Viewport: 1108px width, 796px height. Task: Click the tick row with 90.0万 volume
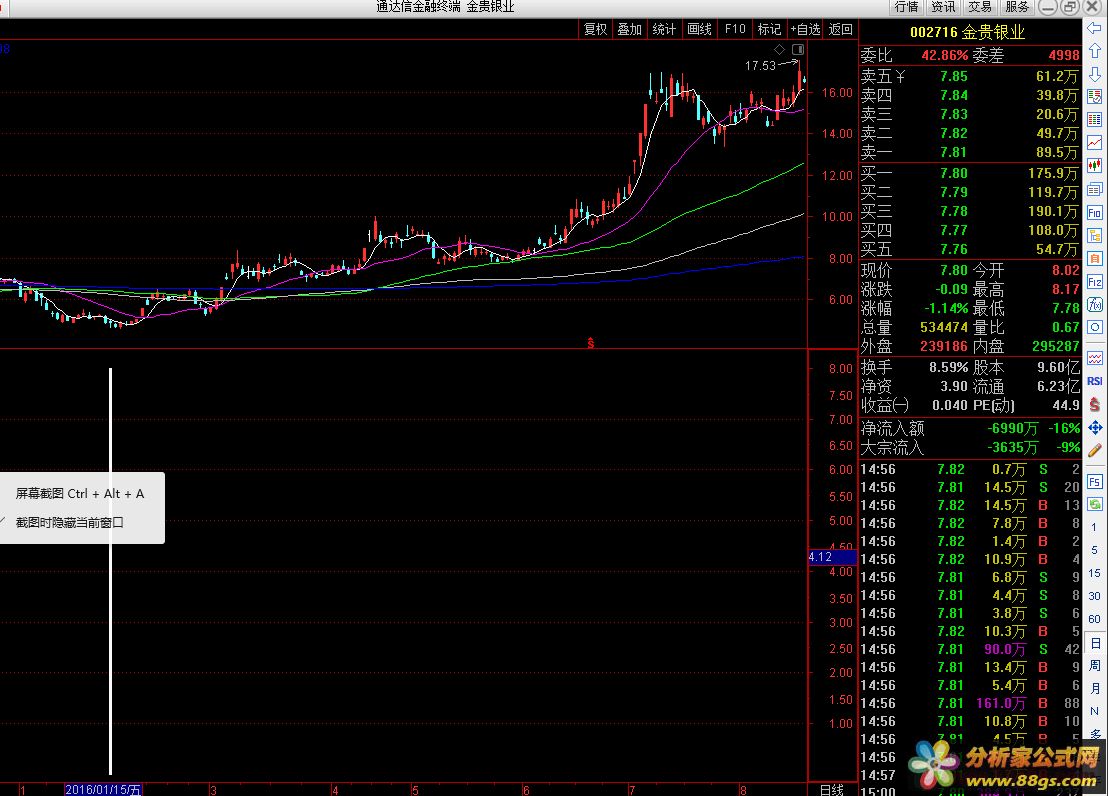pyautogui.click(x=970, y=649)
